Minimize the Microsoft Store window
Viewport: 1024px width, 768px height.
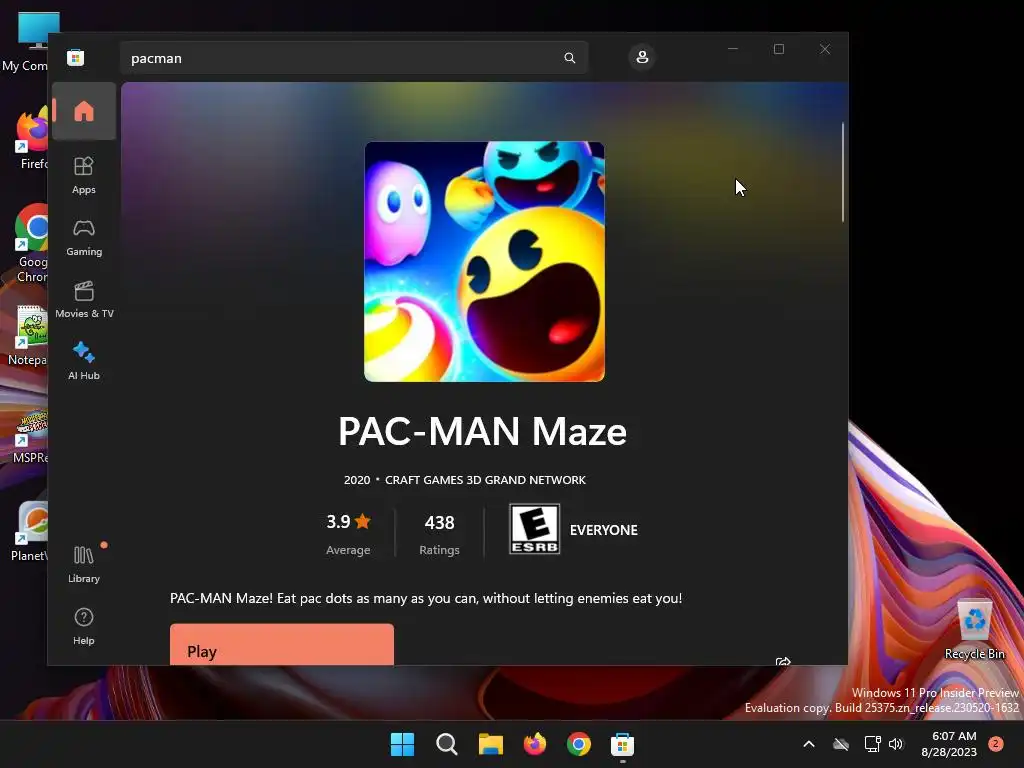point(733,49)
